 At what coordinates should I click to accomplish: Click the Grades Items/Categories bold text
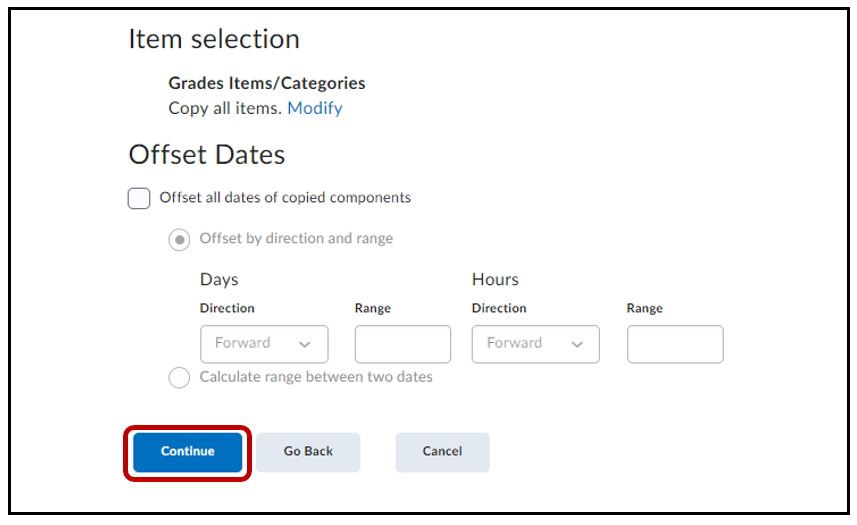[267, 83]
